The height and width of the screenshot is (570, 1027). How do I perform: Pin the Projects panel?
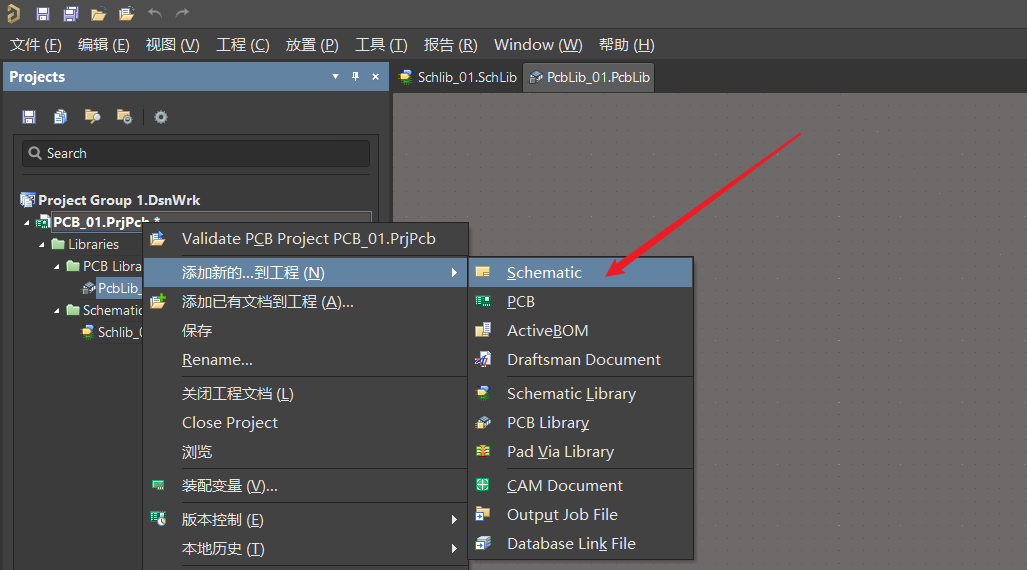click(355, 77)
